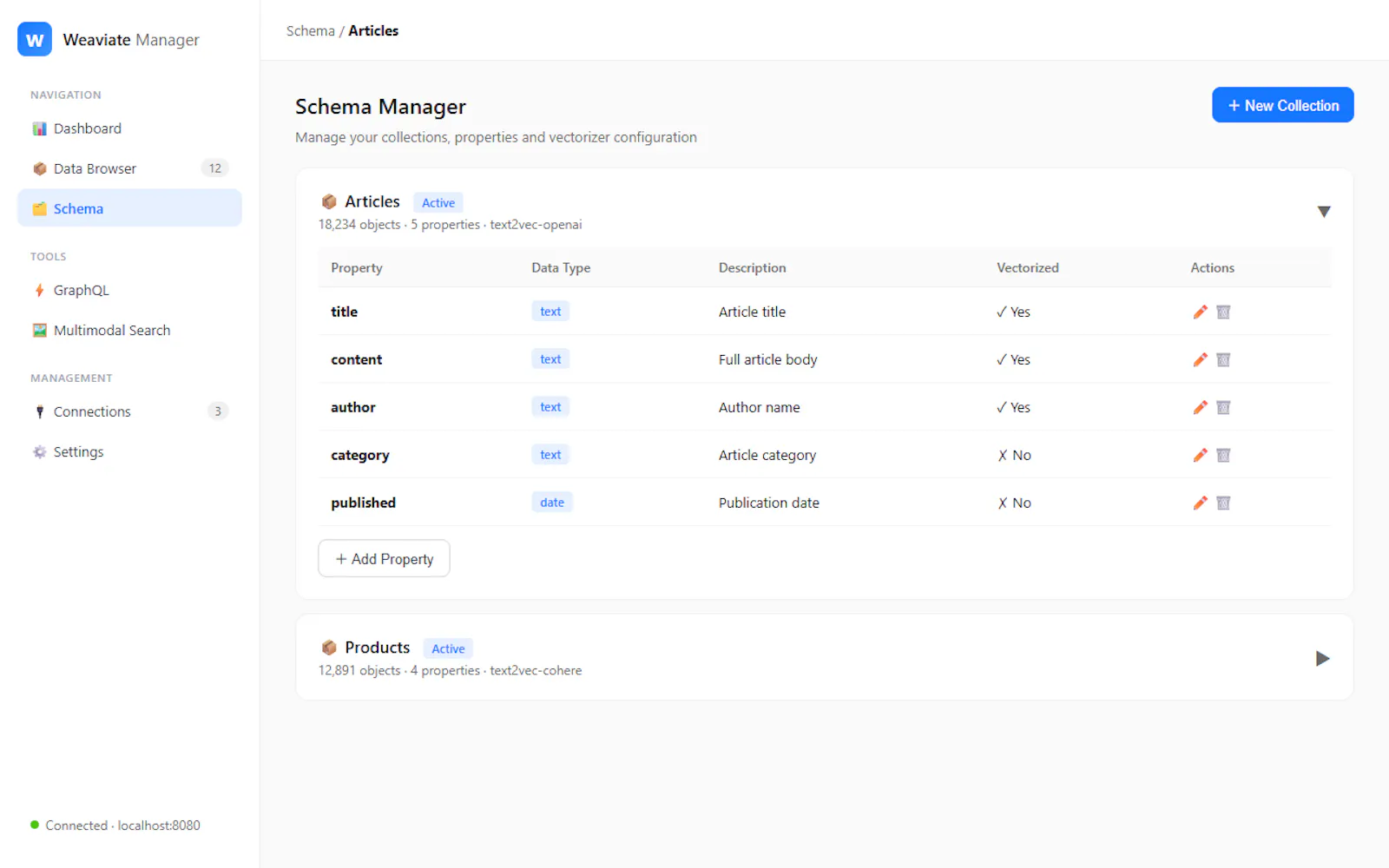This screenshot has height=868, width=1389.
Task: Click the Connections count badge 3
Action: [x=218, y=411]
